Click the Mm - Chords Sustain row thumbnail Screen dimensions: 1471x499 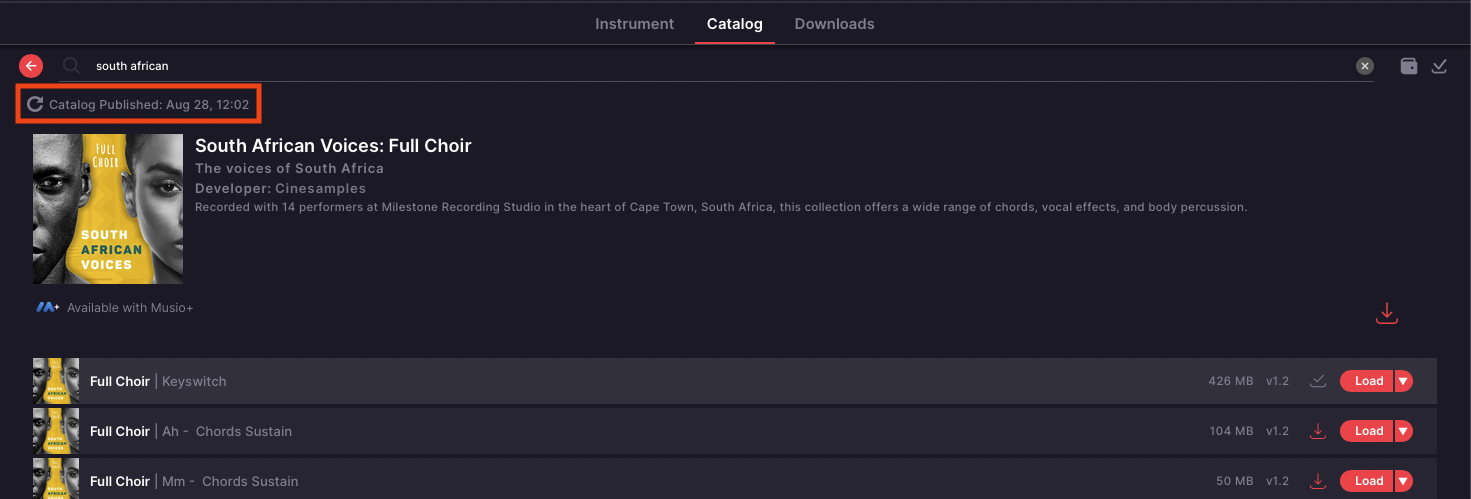(x=56, y=481)
